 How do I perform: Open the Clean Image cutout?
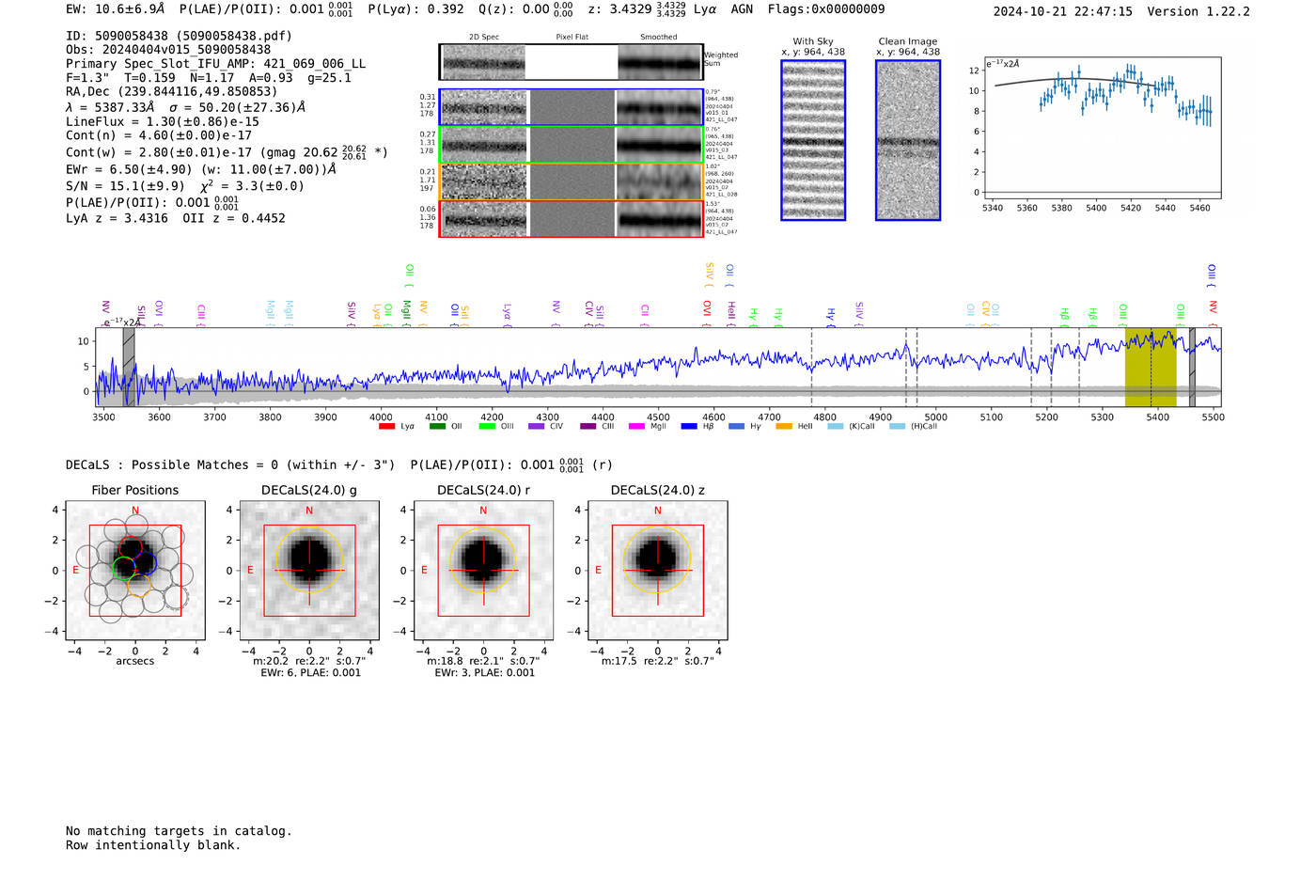point(908,140)
